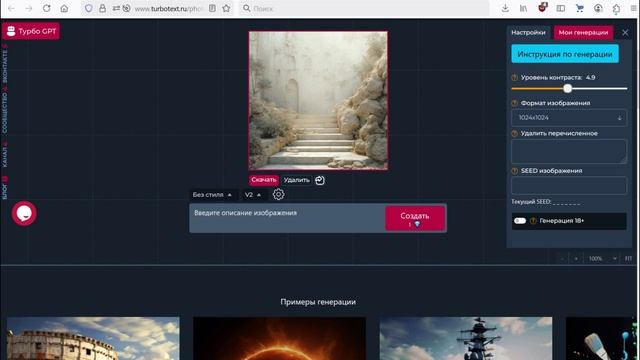640x360 pixels.
Task: Go back with the browser back arrow
Action: point(11,8)
